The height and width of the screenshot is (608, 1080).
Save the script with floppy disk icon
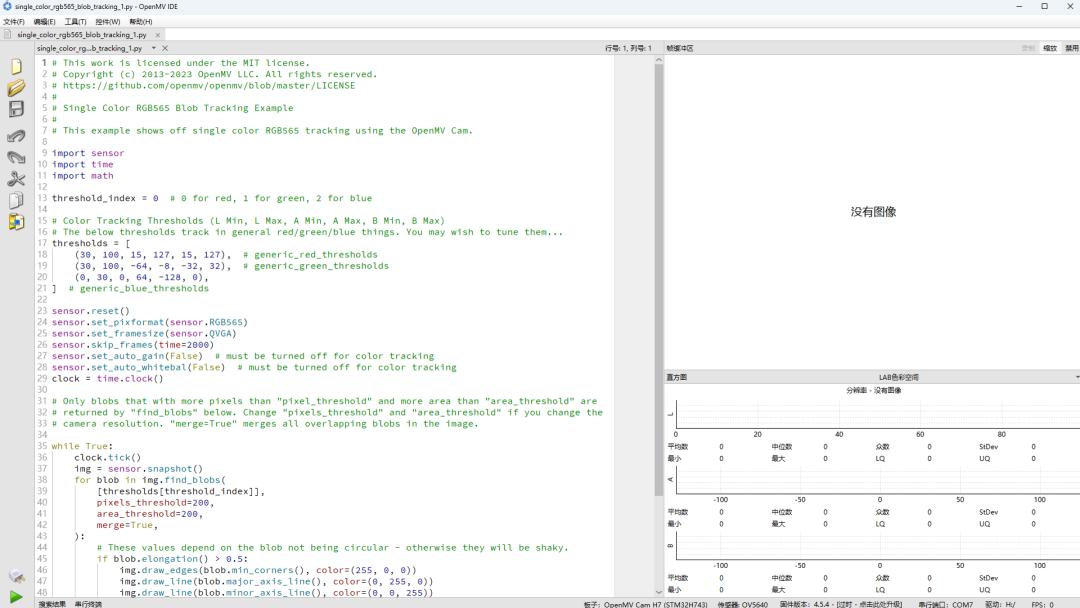[16, 110]
